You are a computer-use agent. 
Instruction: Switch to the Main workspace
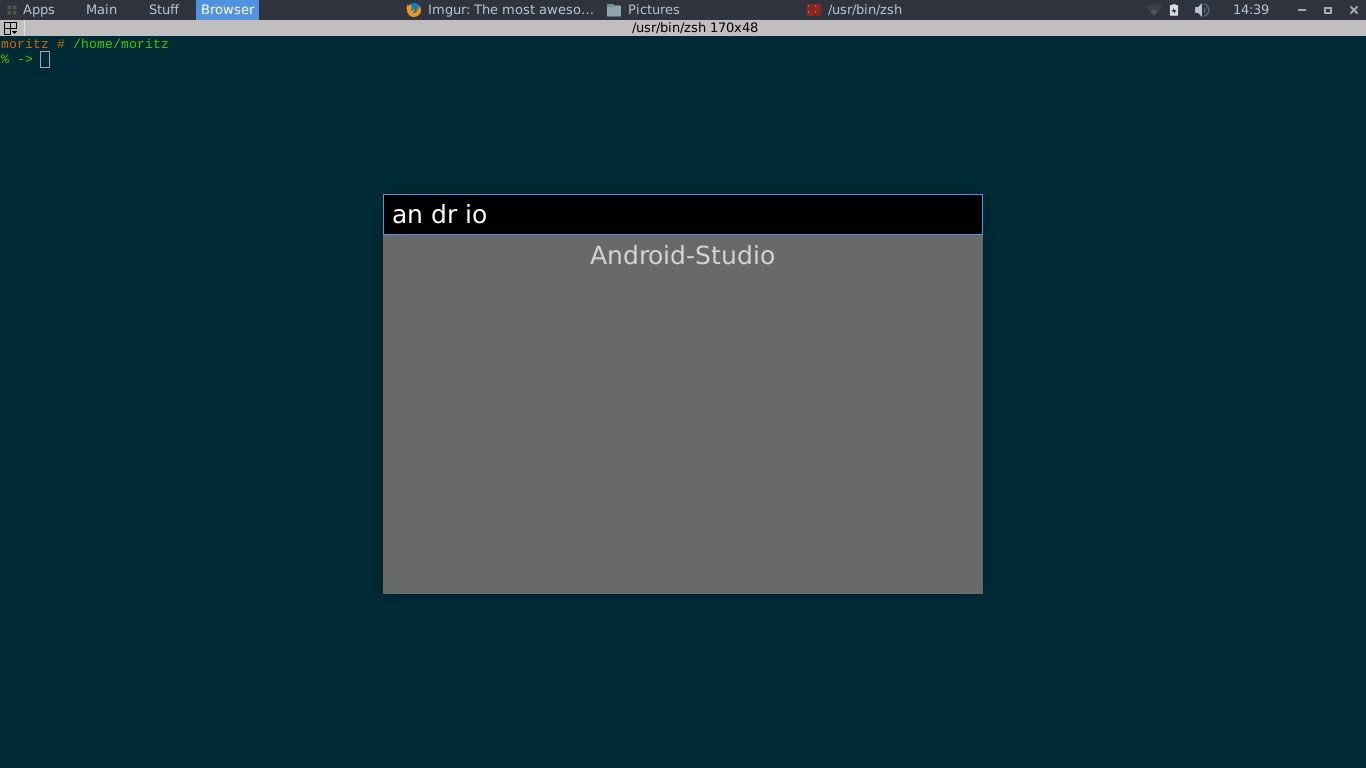(x=101, y=10)
